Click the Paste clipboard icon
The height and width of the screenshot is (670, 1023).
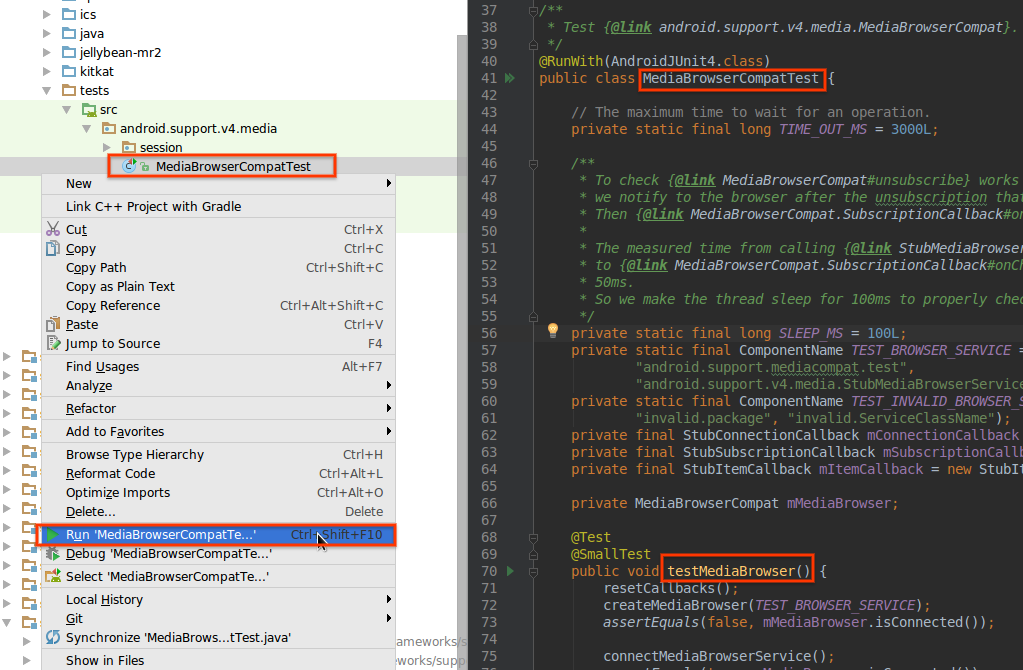(53, 325)
